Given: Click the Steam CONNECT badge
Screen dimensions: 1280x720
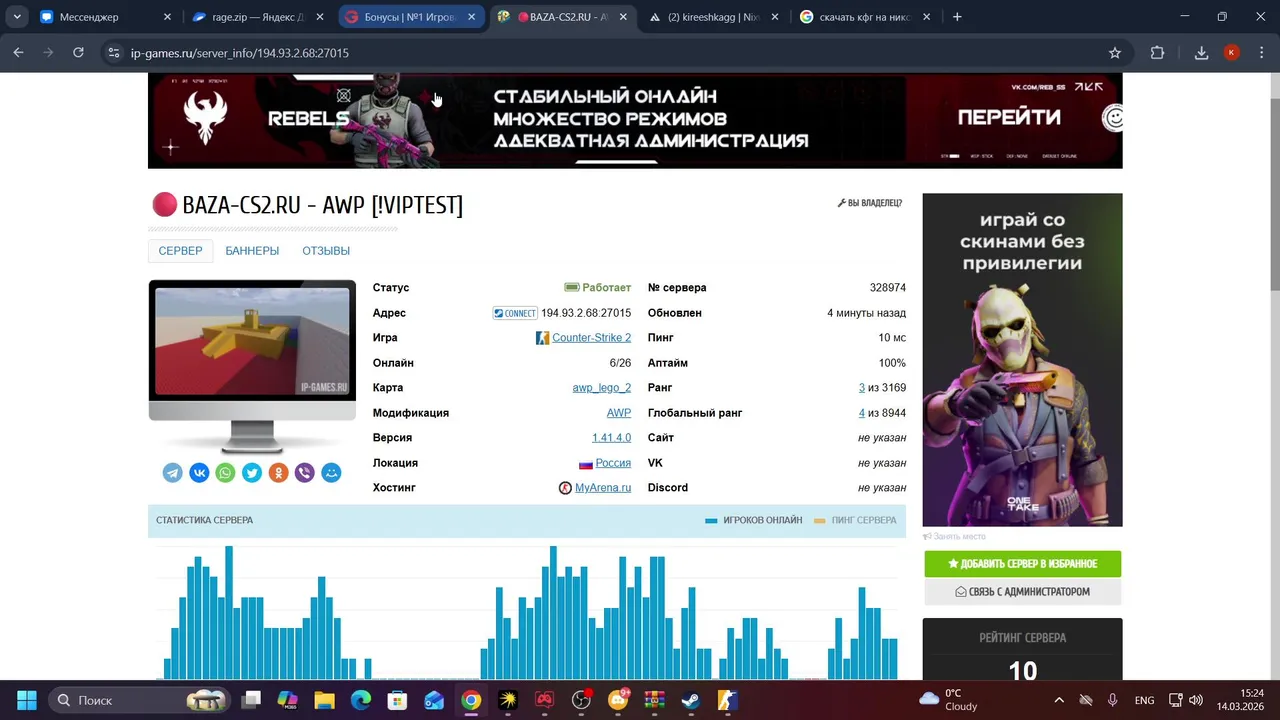Looking at the screenshot, I should 515,313.
